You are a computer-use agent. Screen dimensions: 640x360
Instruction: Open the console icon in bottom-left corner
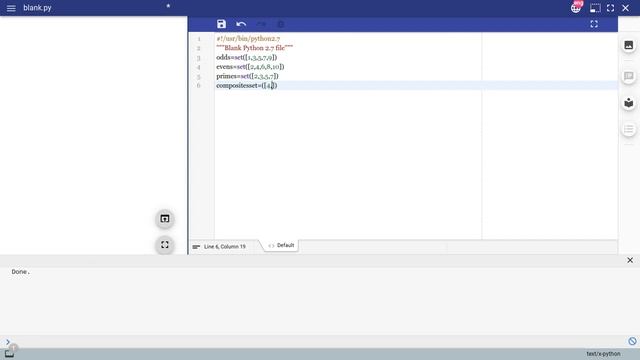9,353
